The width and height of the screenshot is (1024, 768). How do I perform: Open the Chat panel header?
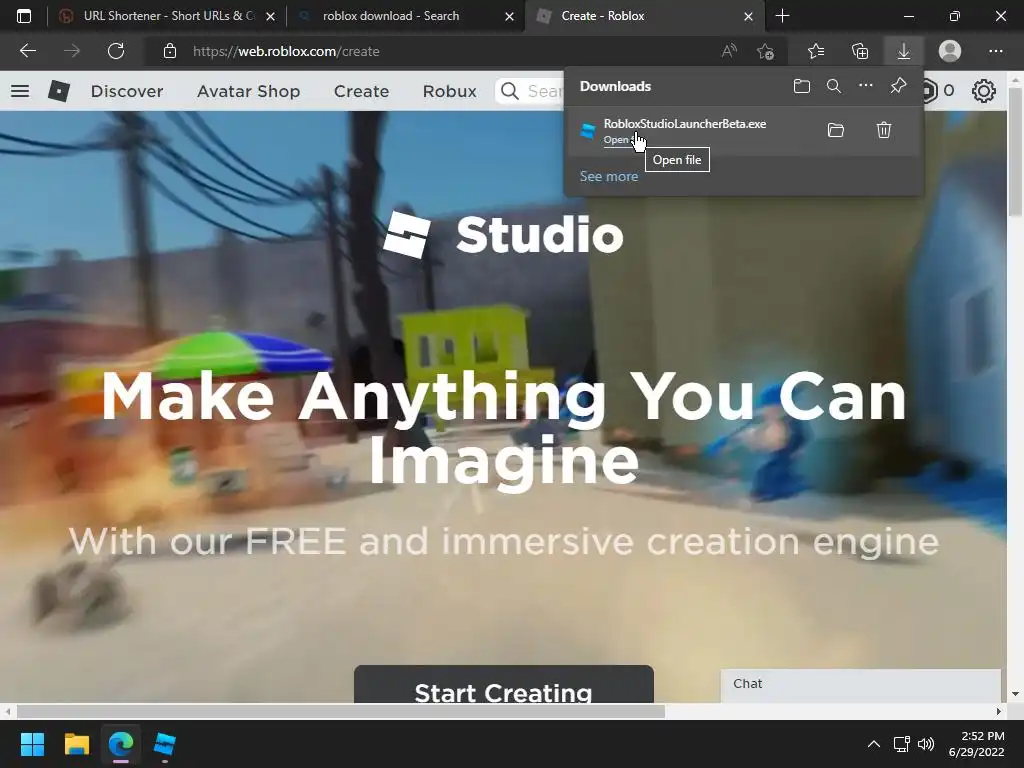click(861, 684)
